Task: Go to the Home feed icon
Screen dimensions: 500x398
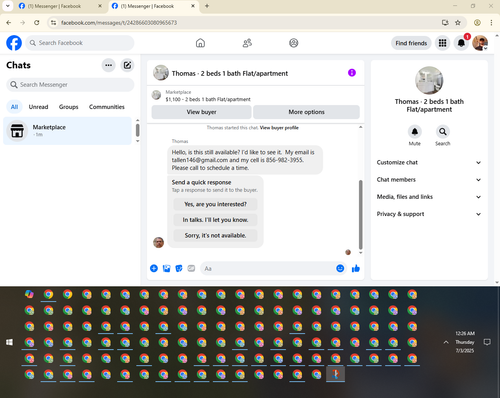Action: click(x=200, y=43)
